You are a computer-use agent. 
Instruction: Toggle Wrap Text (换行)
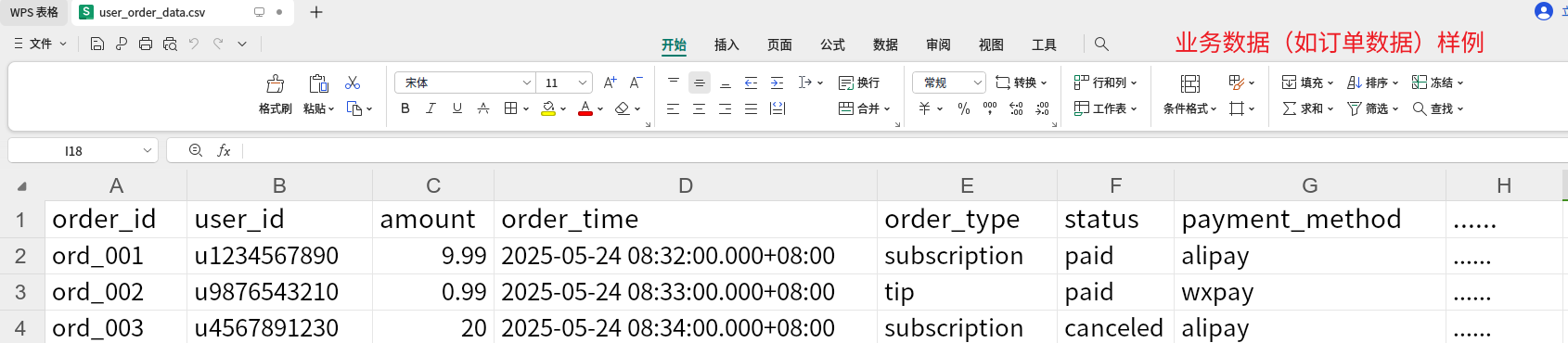[858, 83]
